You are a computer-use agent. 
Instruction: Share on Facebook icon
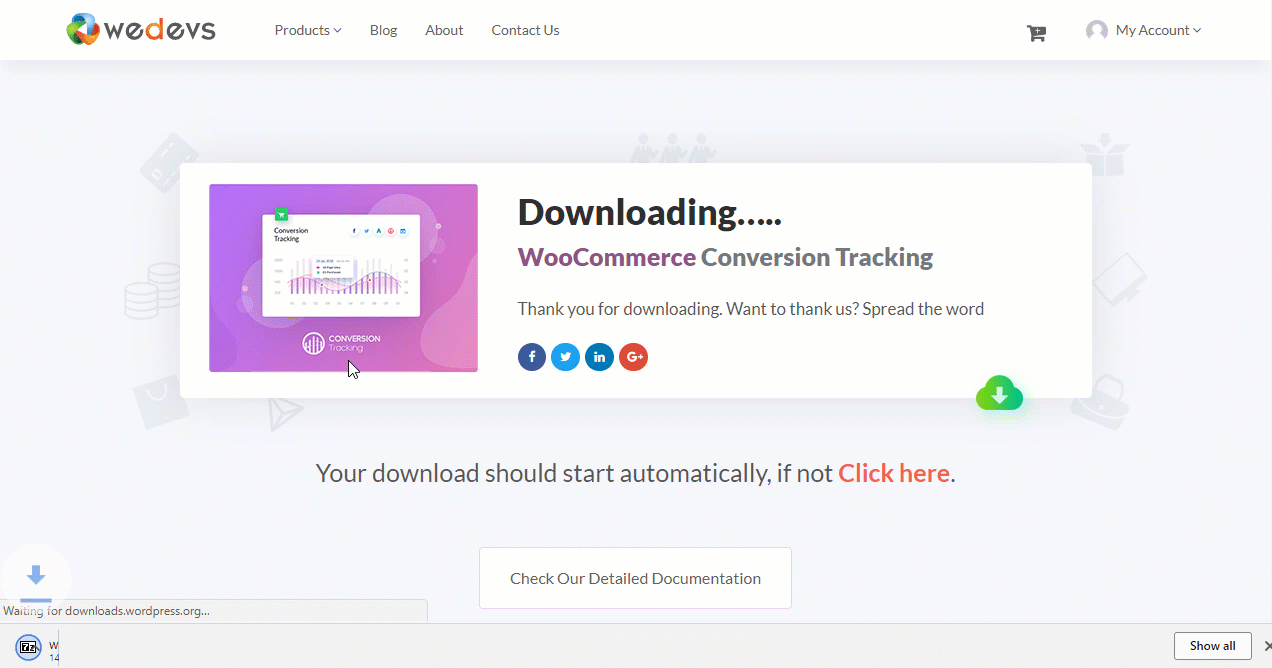pyautogui.click(x=532, y=356)
